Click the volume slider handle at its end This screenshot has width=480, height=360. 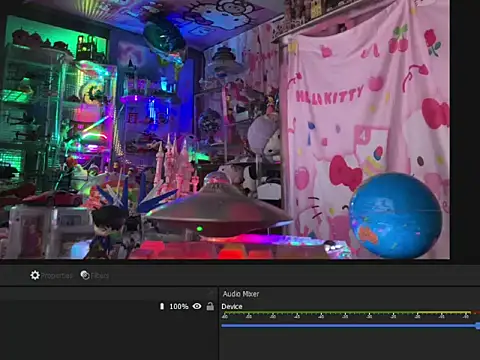478,326
